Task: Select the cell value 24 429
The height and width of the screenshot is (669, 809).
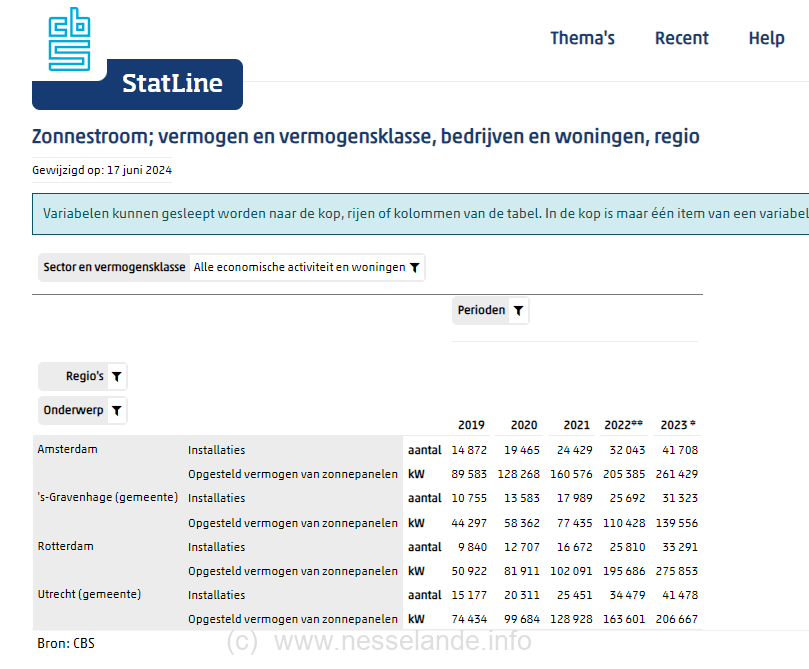Action: (x=574, y=450)
